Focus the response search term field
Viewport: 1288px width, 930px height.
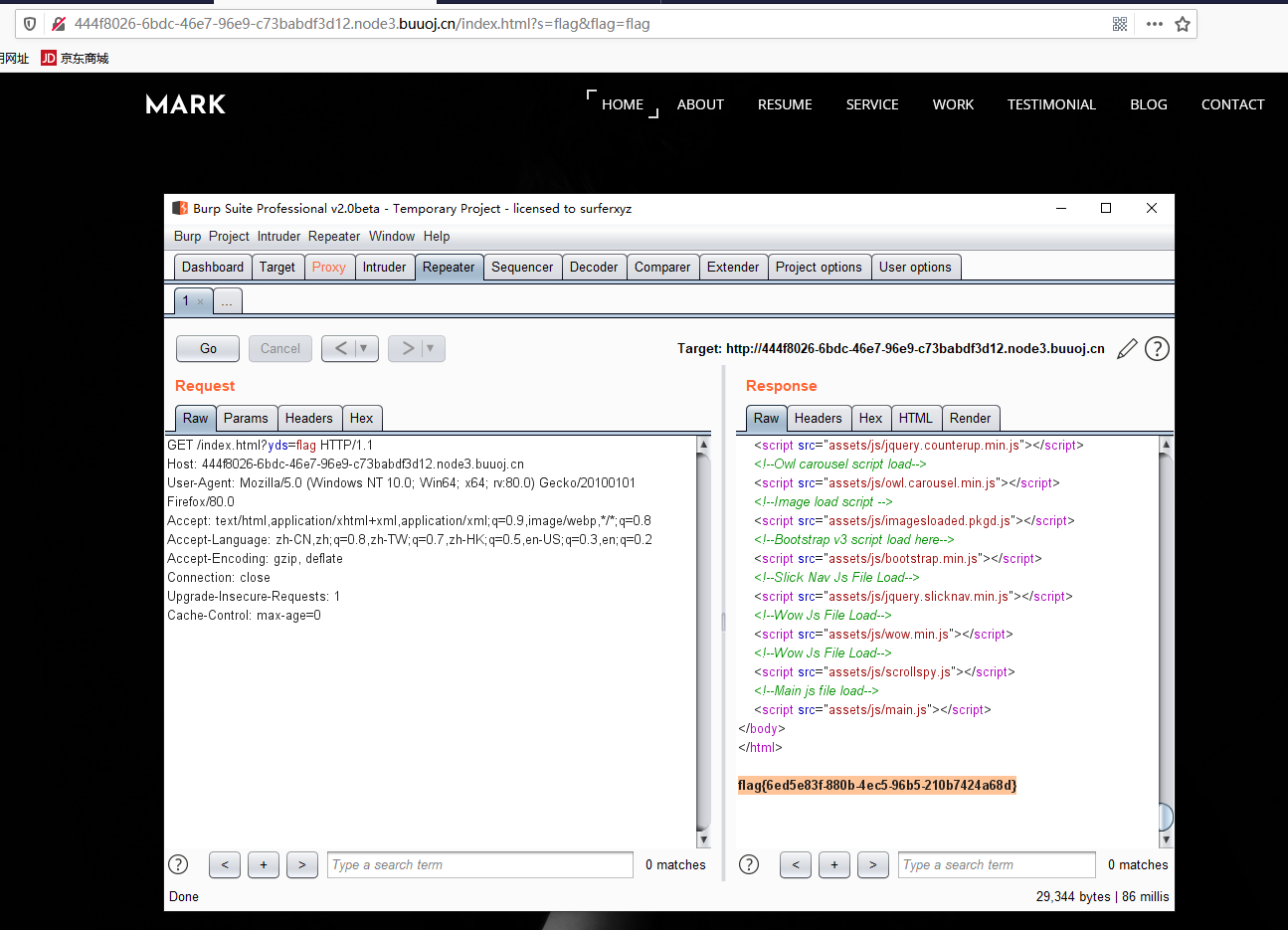(x=997, y=865)
